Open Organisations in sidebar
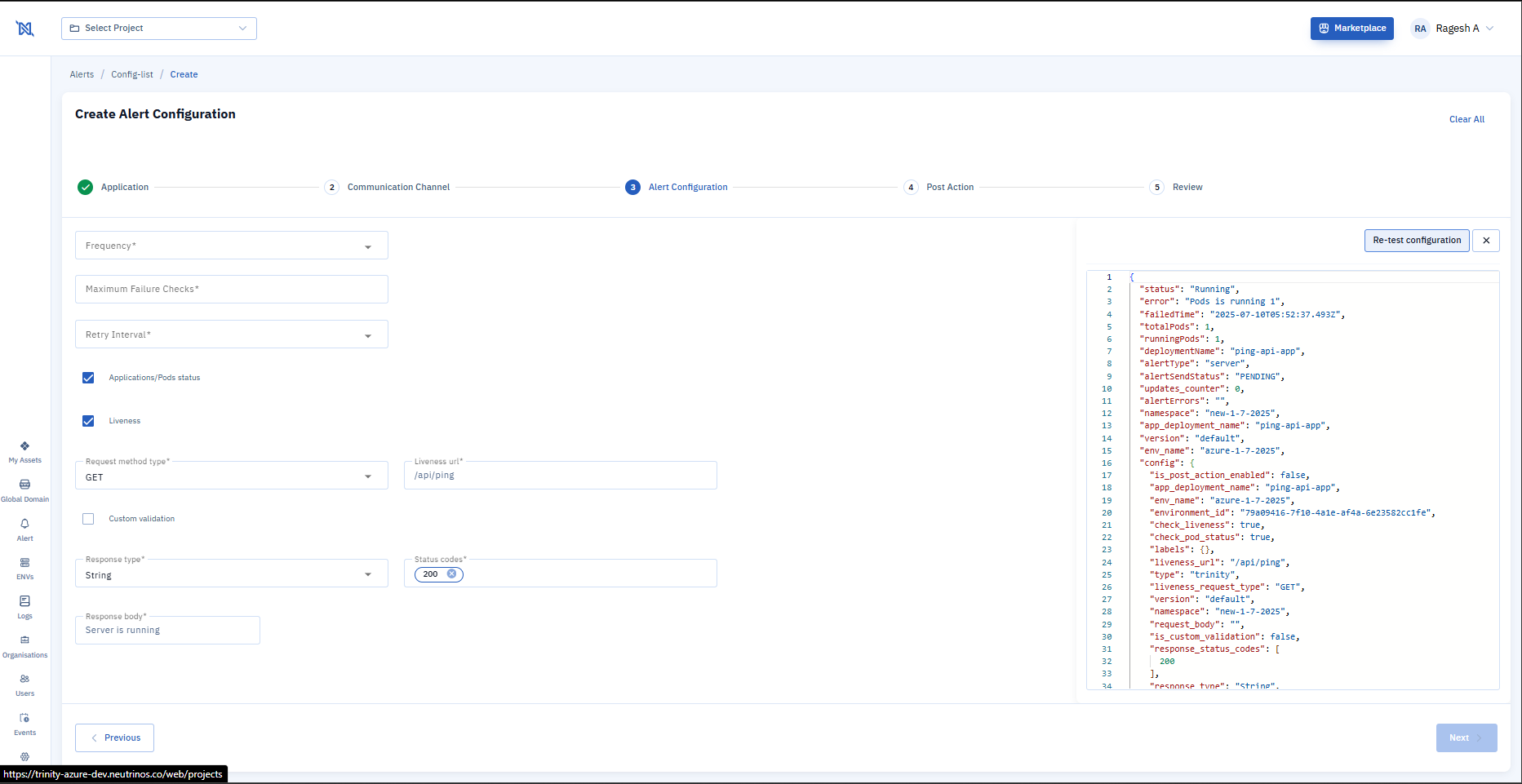1522x784 pixels. click(x=24, y=647)
